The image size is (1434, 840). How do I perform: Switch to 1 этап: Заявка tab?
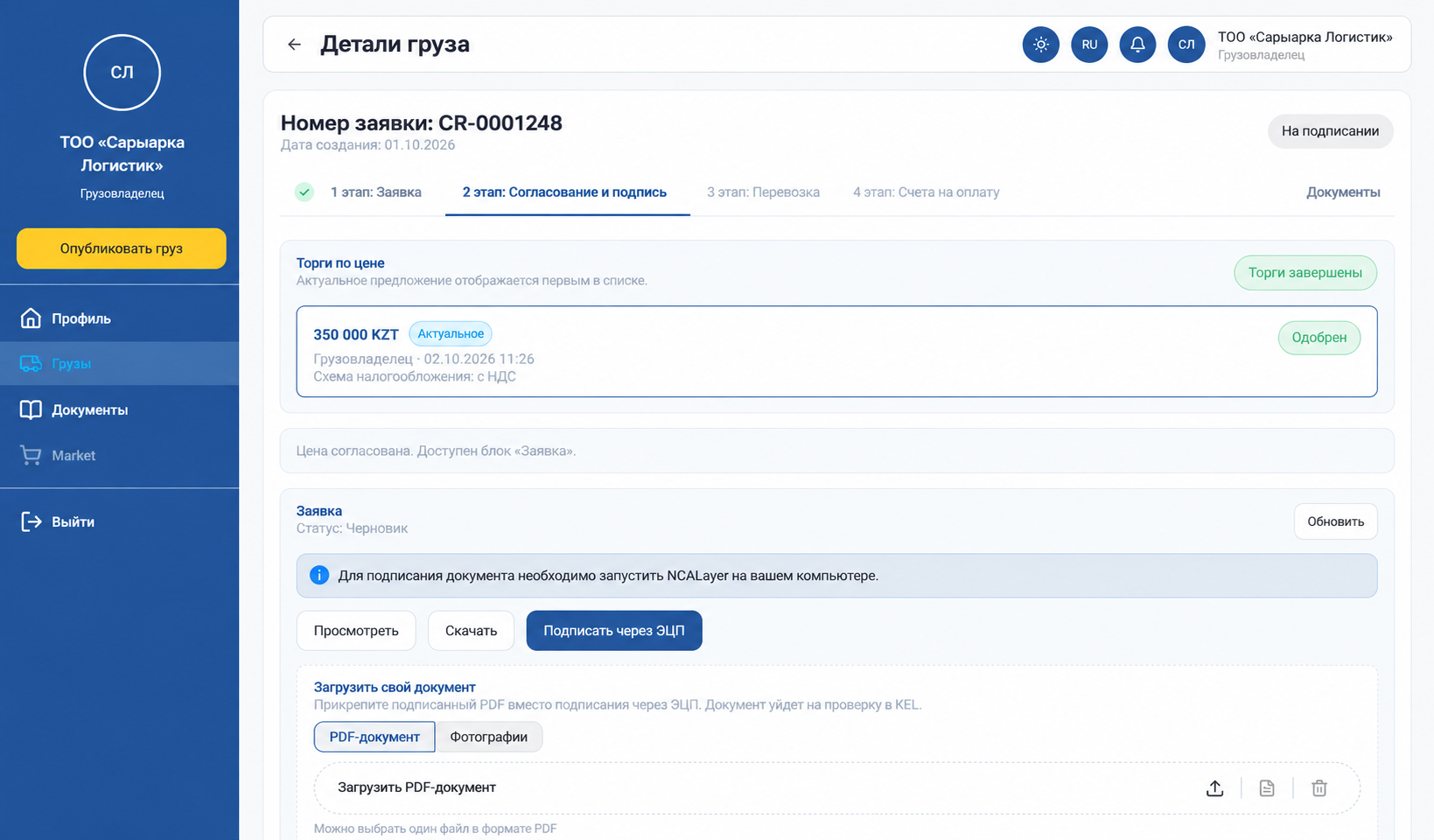click(x=375, y=192)
